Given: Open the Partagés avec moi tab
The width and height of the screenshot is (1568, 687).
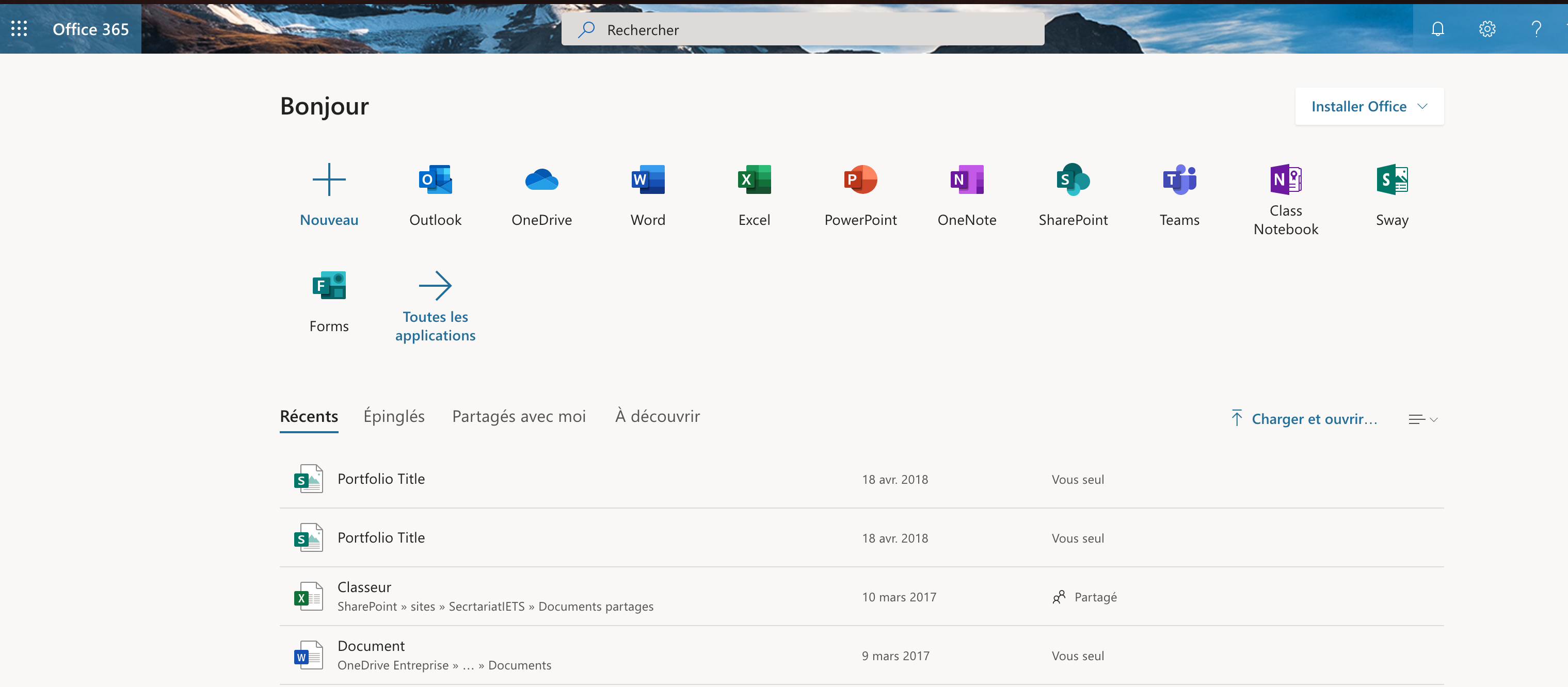Looking at the screenshot, I should coord(519,416).
